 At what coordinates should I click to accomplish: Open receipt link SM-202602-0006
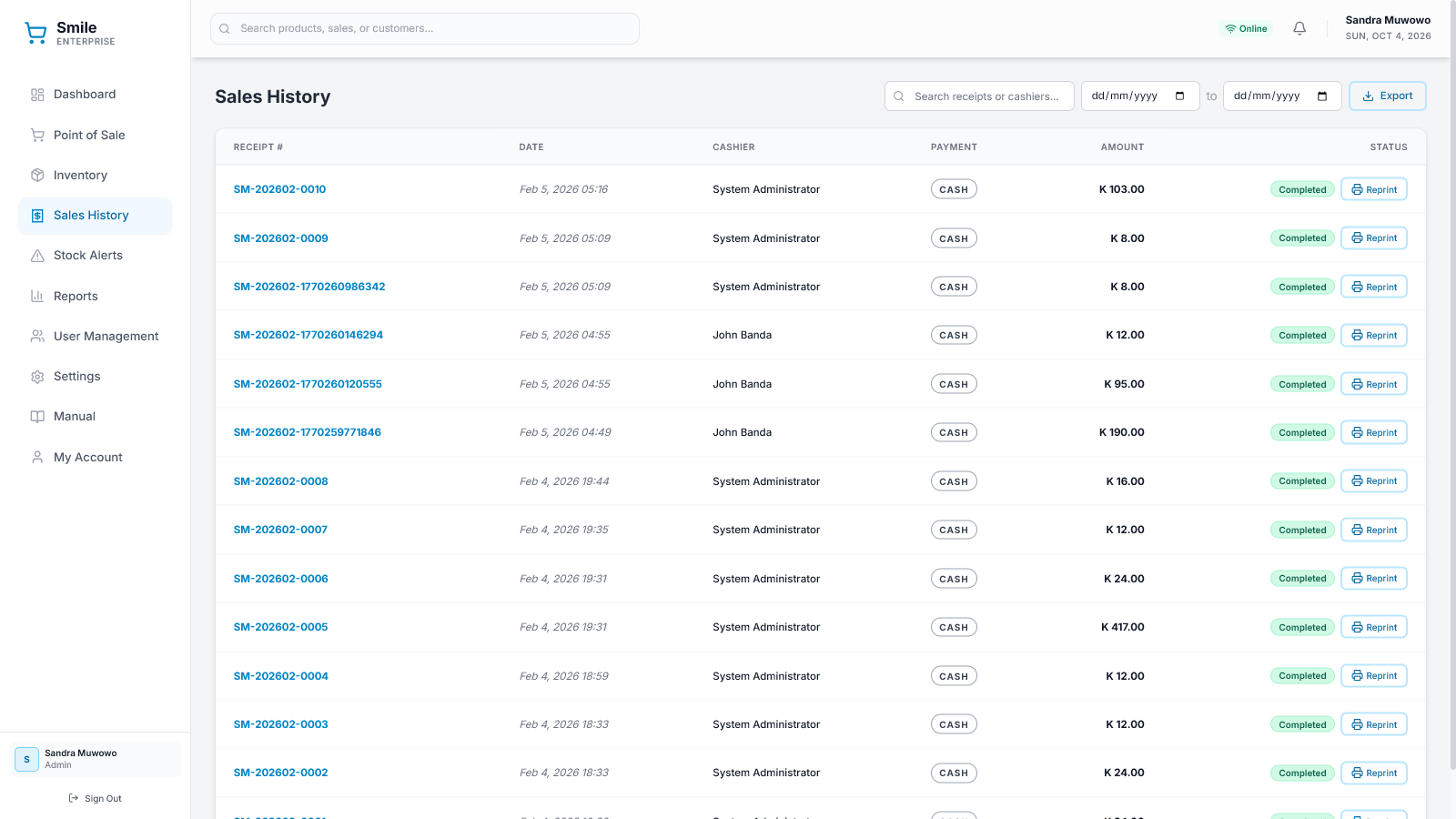(280, 579)
